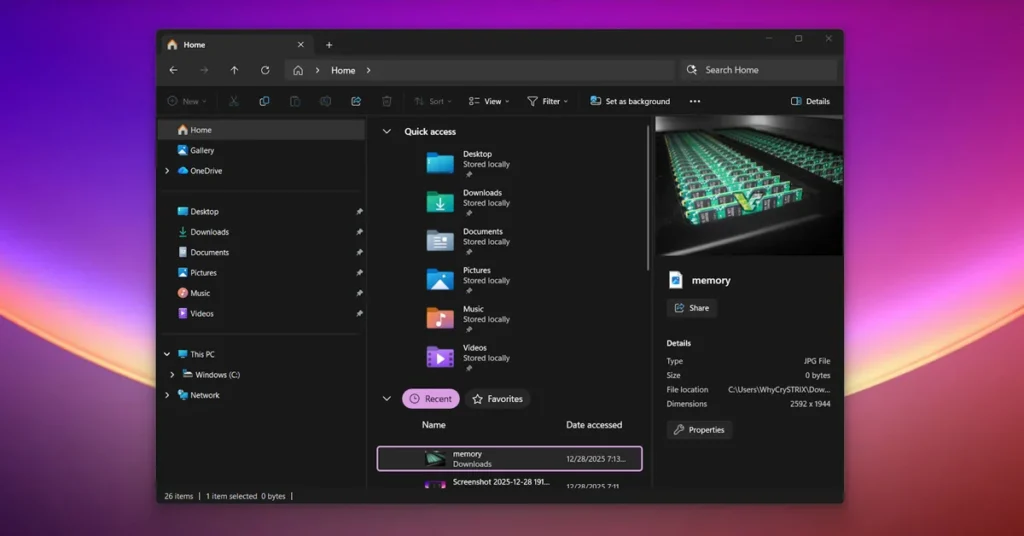Open the Pictures folder in Quick access
Image resolution: width=1024 pixels, height=536 pixels.
(468, 279)
